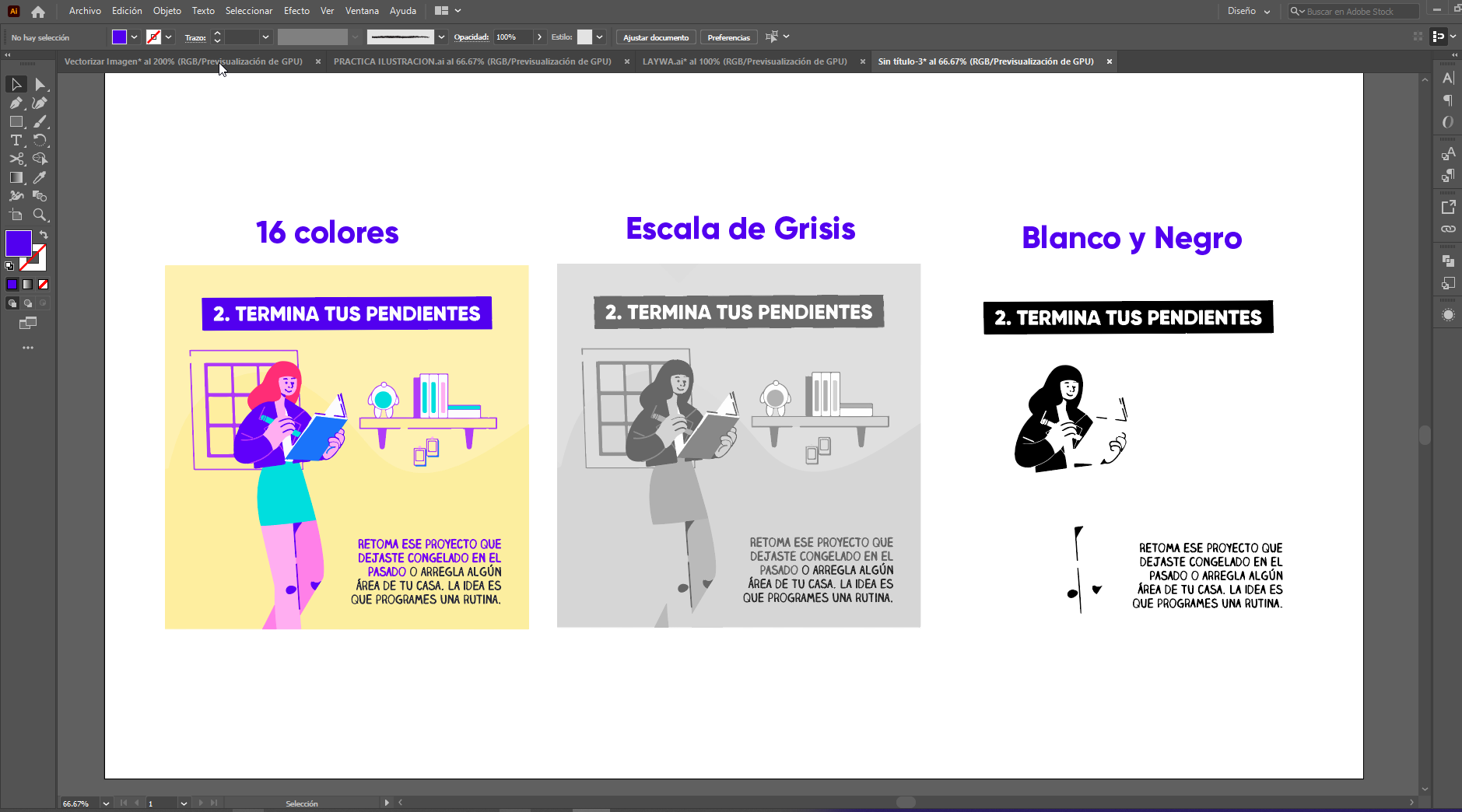Viewport: 1462px width, 812px height.
Task: Open the zoom level dropdown
Action: (x=106, y=803)
